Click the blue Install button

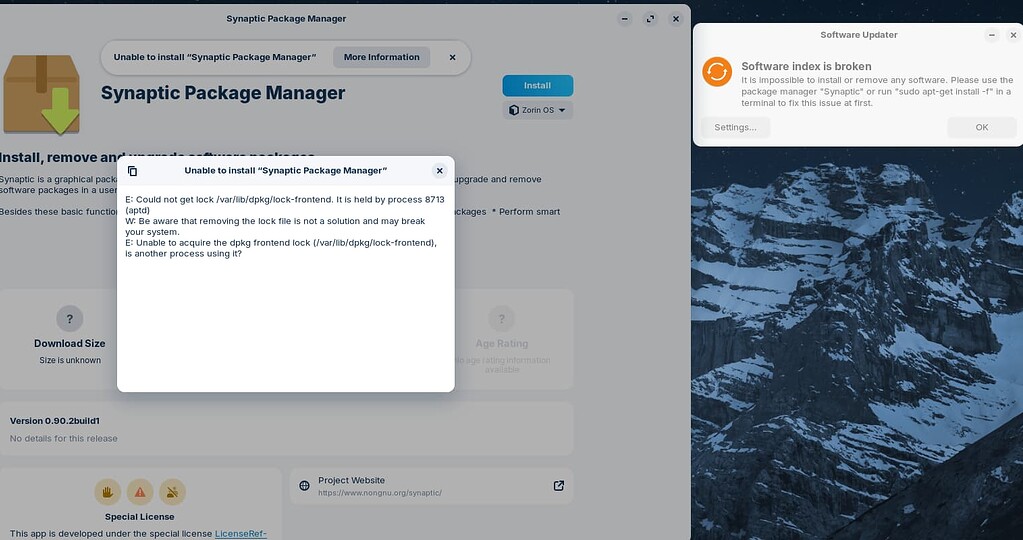tap(538, 85)
